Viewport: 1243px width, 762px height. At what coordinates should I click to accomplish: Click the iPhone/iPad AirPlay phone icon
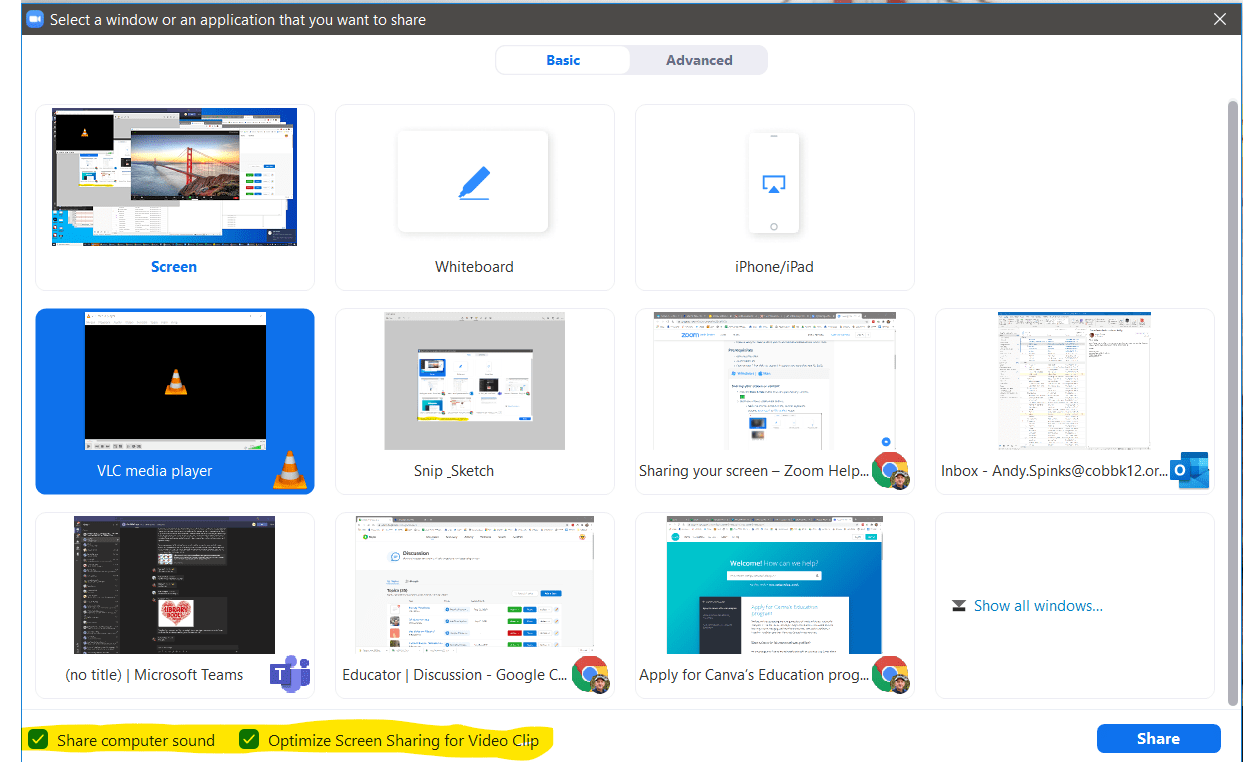point(774,183)
